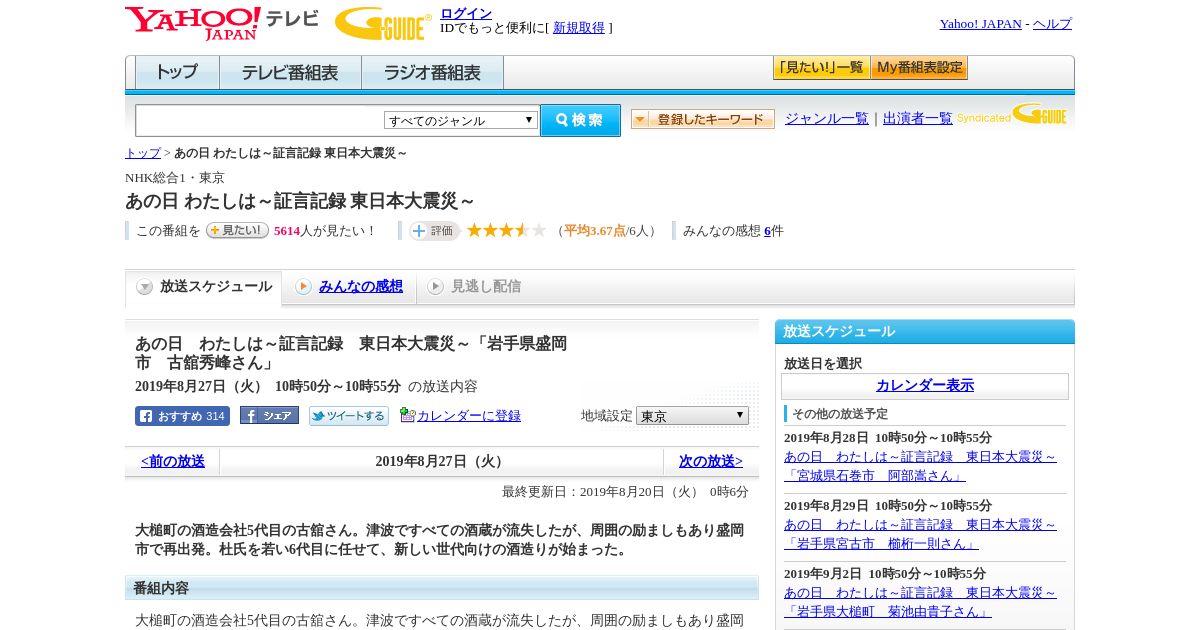The width and height of the screenshot is (1200, 630).
Task: Go to the トップ navigation tab
Action: 177,73
